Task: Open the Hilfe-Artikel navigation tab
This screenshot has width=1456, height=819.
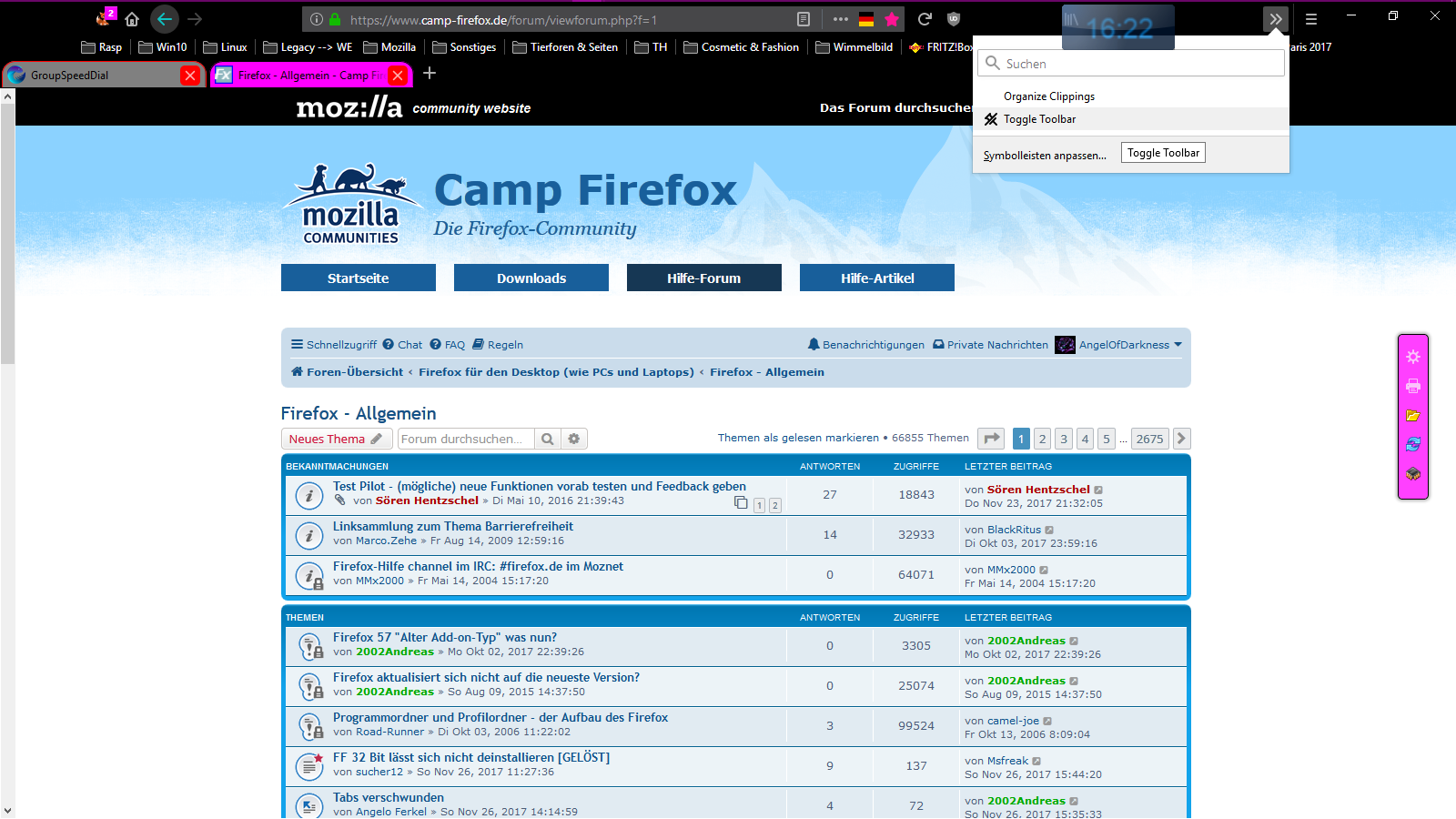Action: coord(877,278)
